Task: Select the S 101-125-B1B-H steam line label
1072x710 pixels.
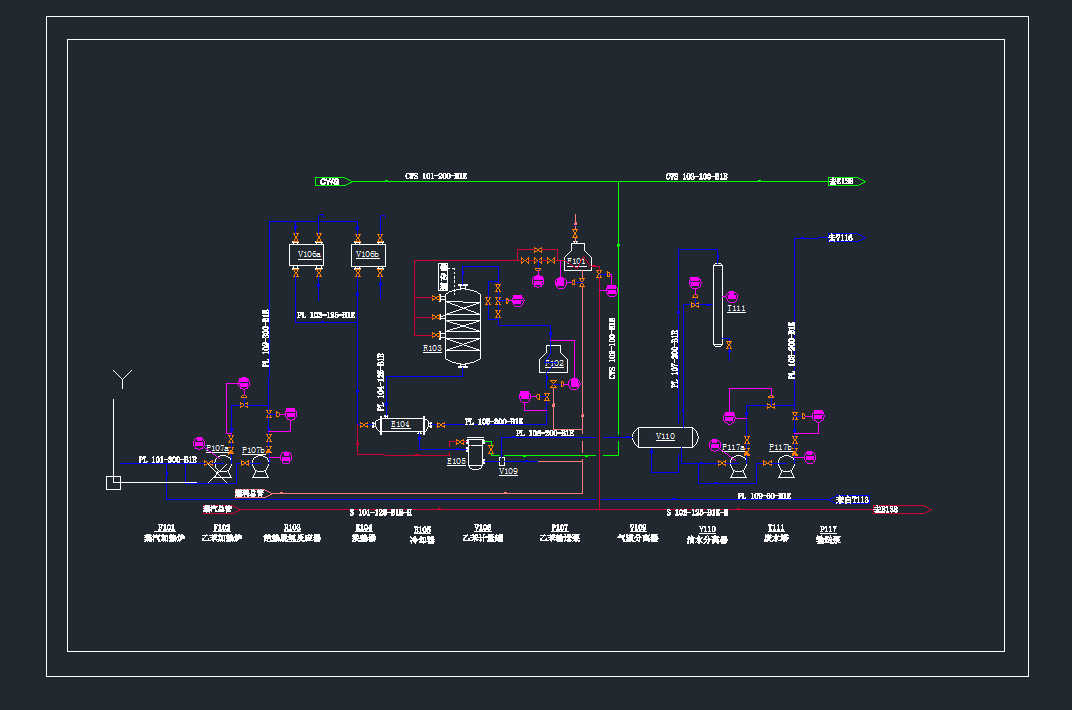Action: click(380, 511)
